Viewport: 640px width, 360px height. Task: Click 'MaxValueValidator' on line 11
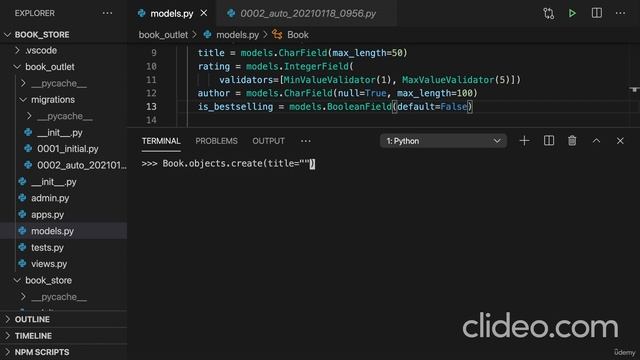tap(448, 80)
